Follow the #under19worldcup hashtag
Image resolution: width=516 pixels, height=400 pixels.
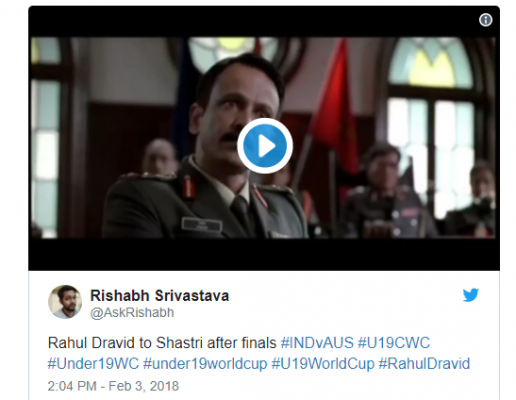(x=205, y=363)
